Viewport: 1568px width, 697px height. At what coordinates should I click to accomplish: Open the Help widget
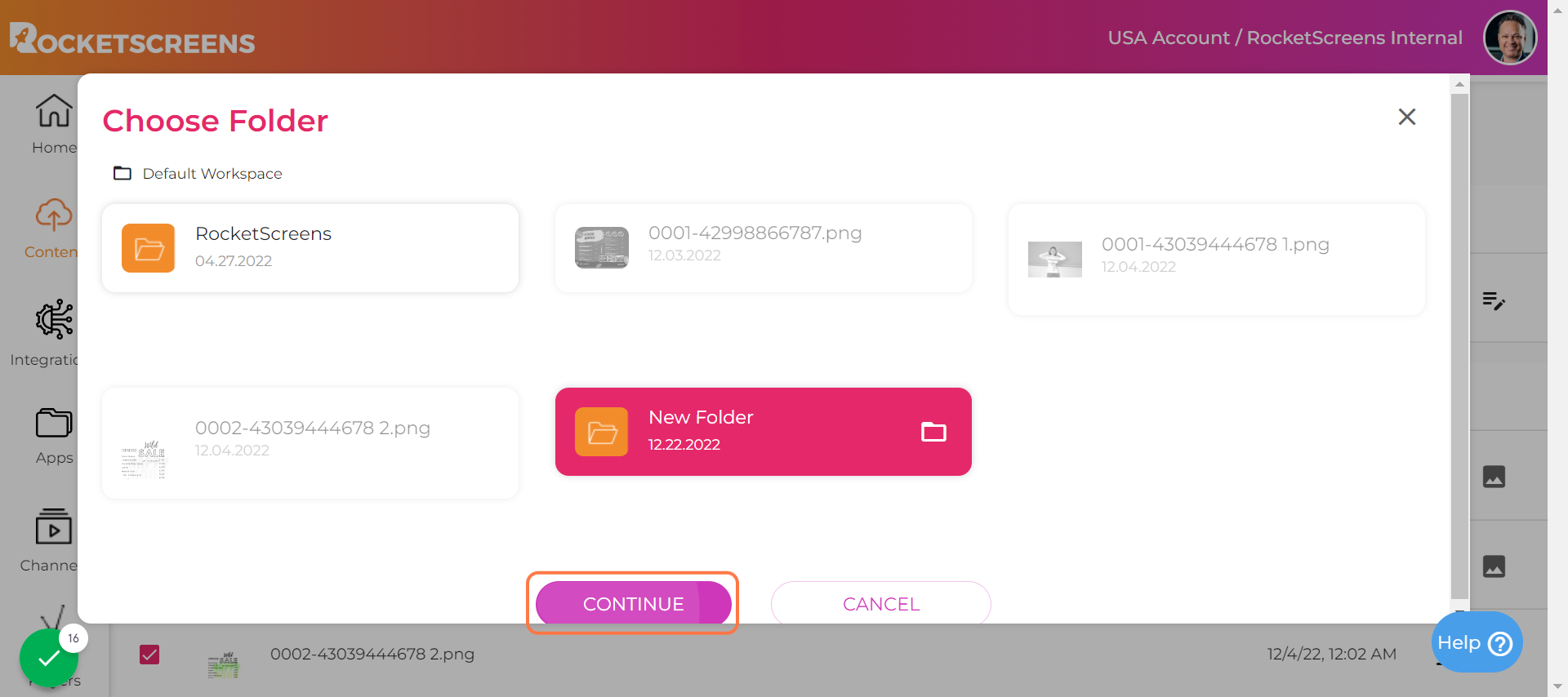1477,642
